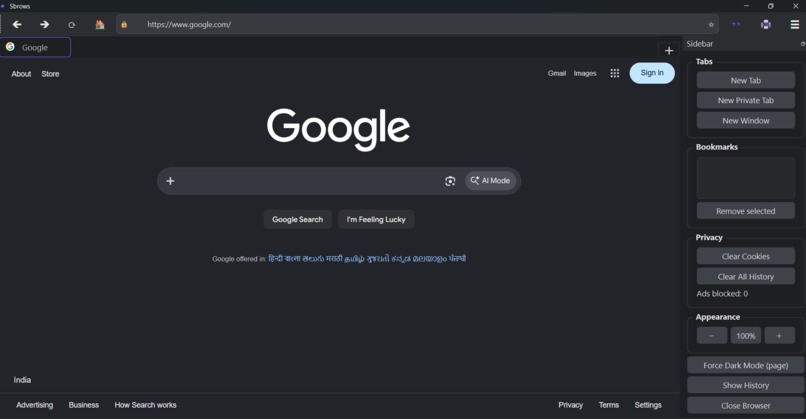Click the empty Bookmarks list box
Viewport: 806px width, 419px height.
(745, 178)
